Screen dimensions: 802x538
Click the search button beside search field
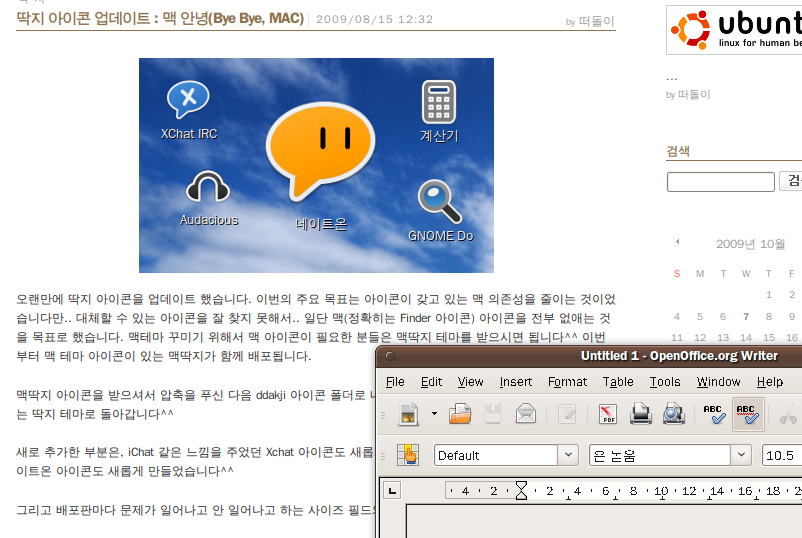[791, 181]
